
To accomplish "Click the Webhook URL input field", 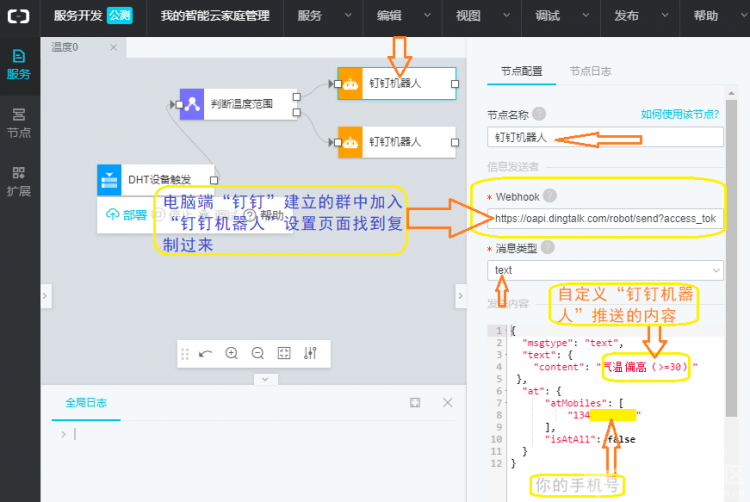I will point(605,218).
